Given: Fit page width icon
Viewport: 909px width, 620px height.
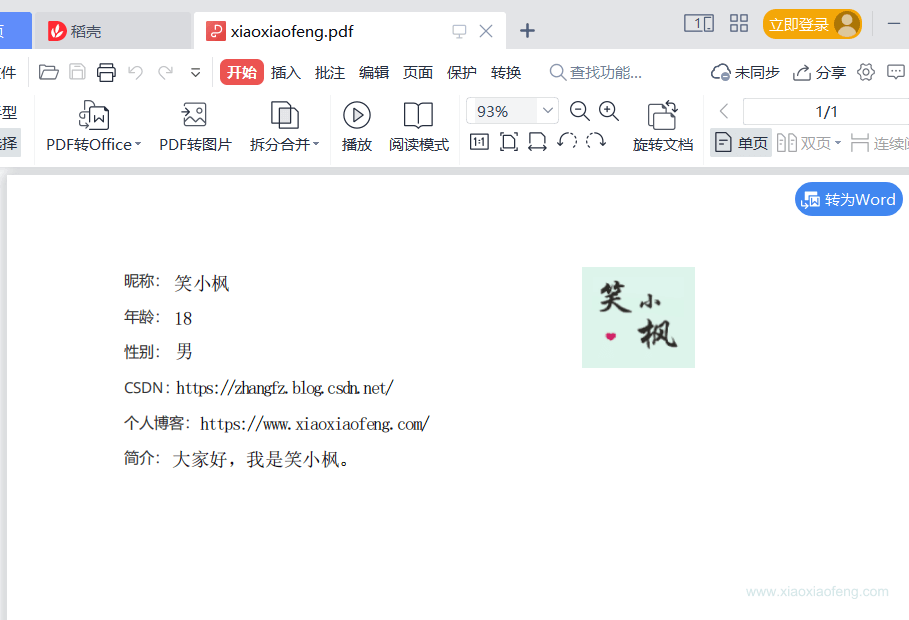Looking at the screenshot, I should tap(537, 142).
